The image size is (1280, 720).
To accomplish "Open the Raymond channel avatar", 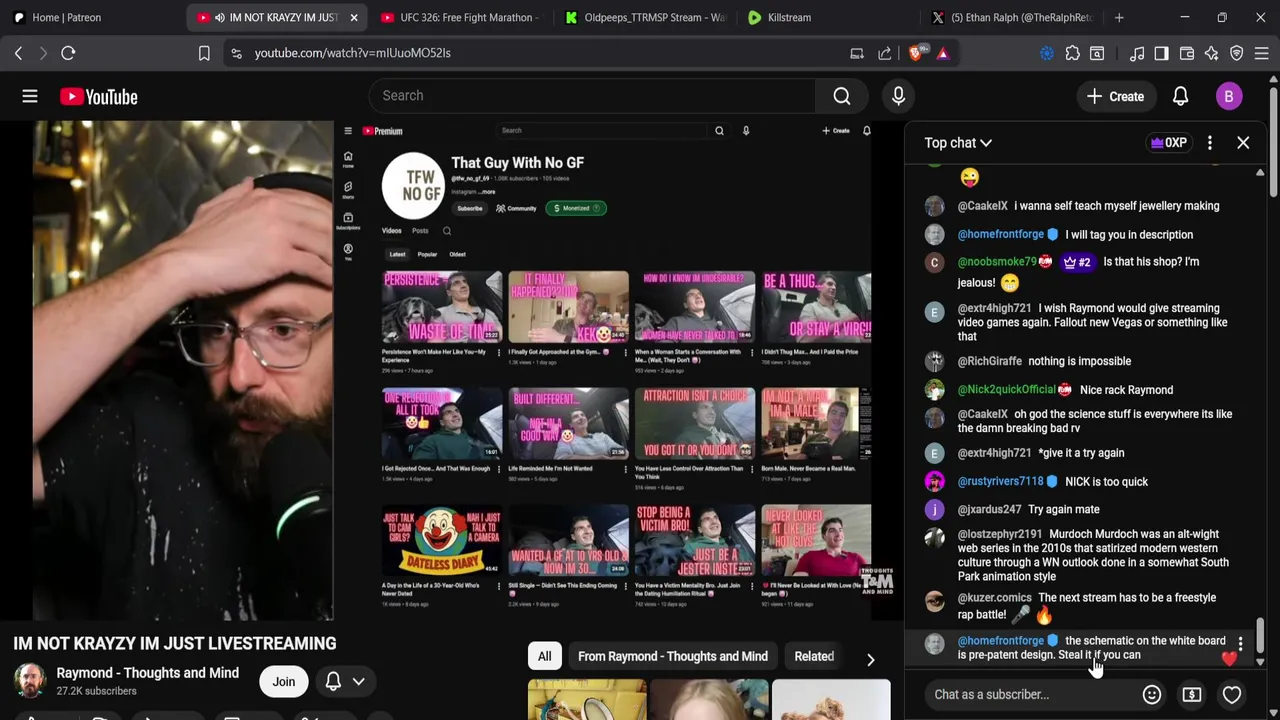I will pyautogui.click(x=29, y=681).
